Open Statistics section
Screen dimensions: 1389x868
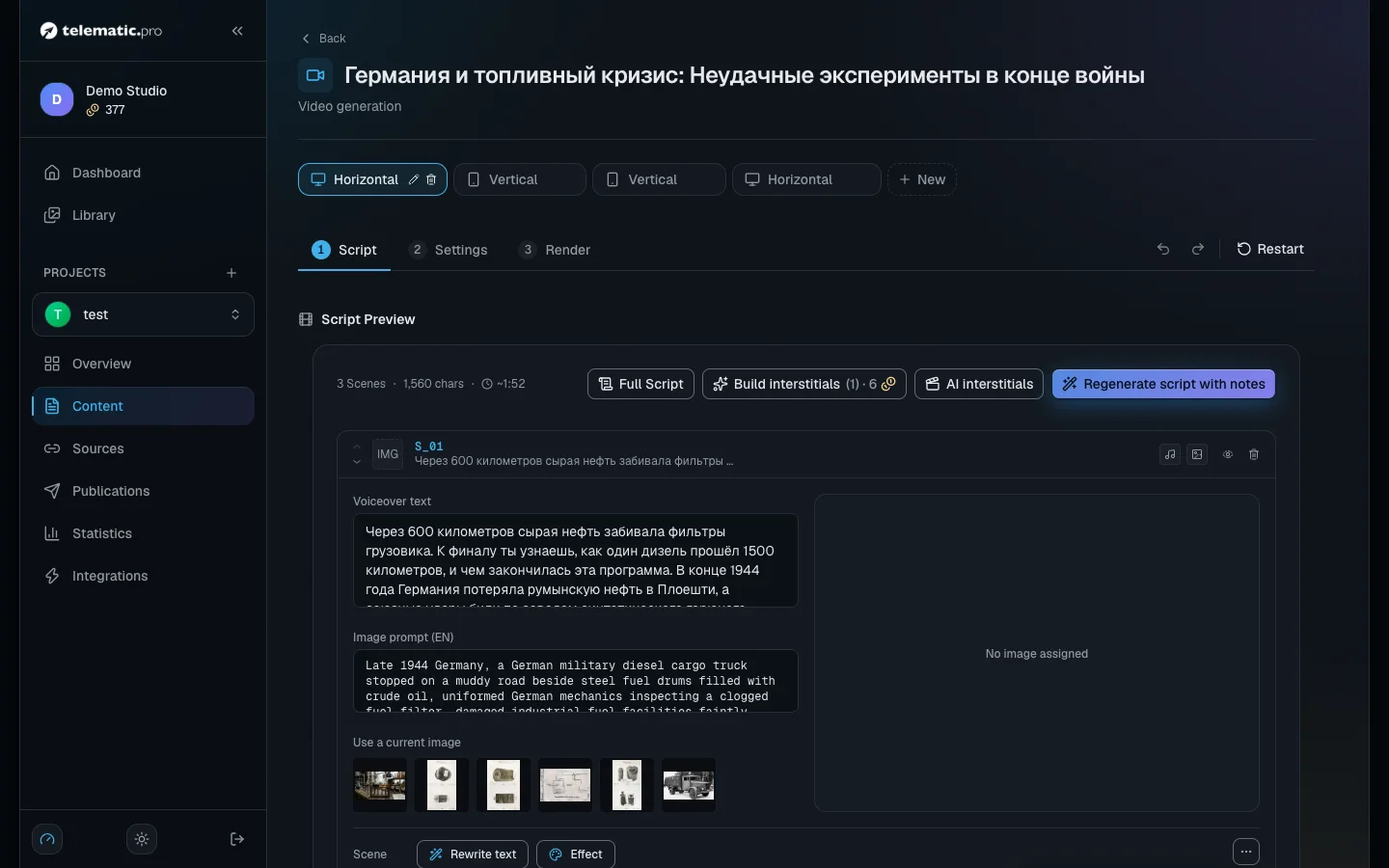click(x=143, y=533)
